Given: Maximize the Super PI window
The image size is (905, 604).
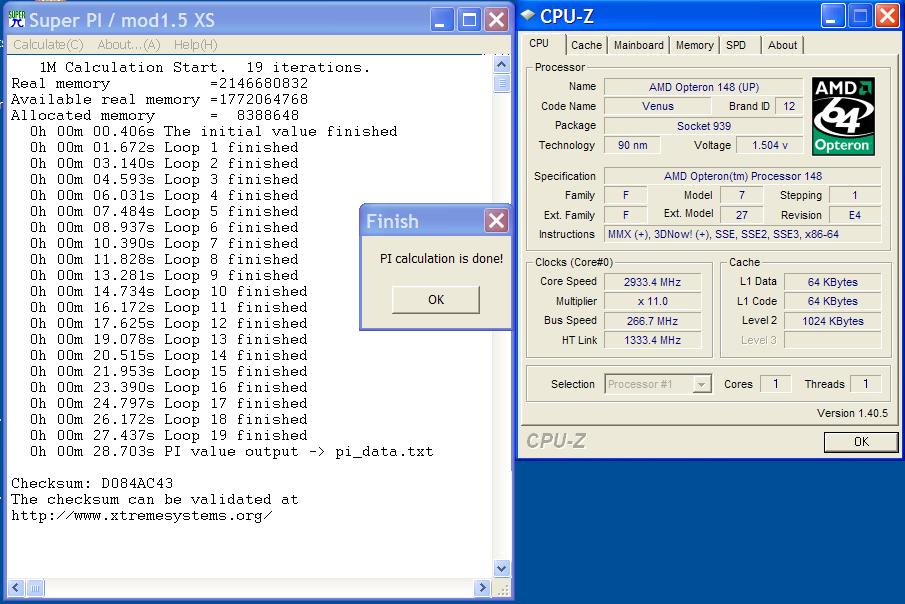Looking at the screenshot, I should tap(469, 20).
